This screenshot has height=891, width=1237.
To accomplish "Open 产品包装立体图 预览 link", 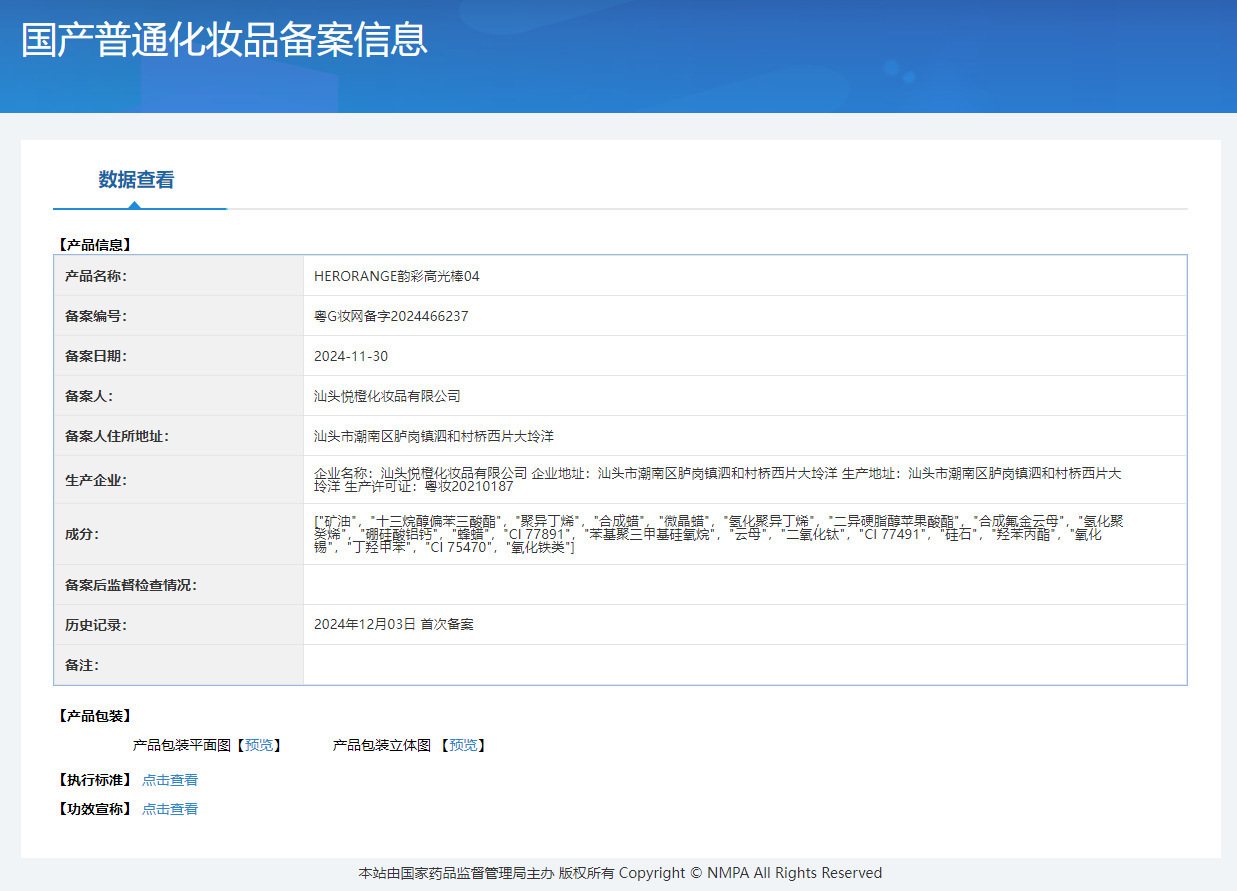I will pos(463,745).
